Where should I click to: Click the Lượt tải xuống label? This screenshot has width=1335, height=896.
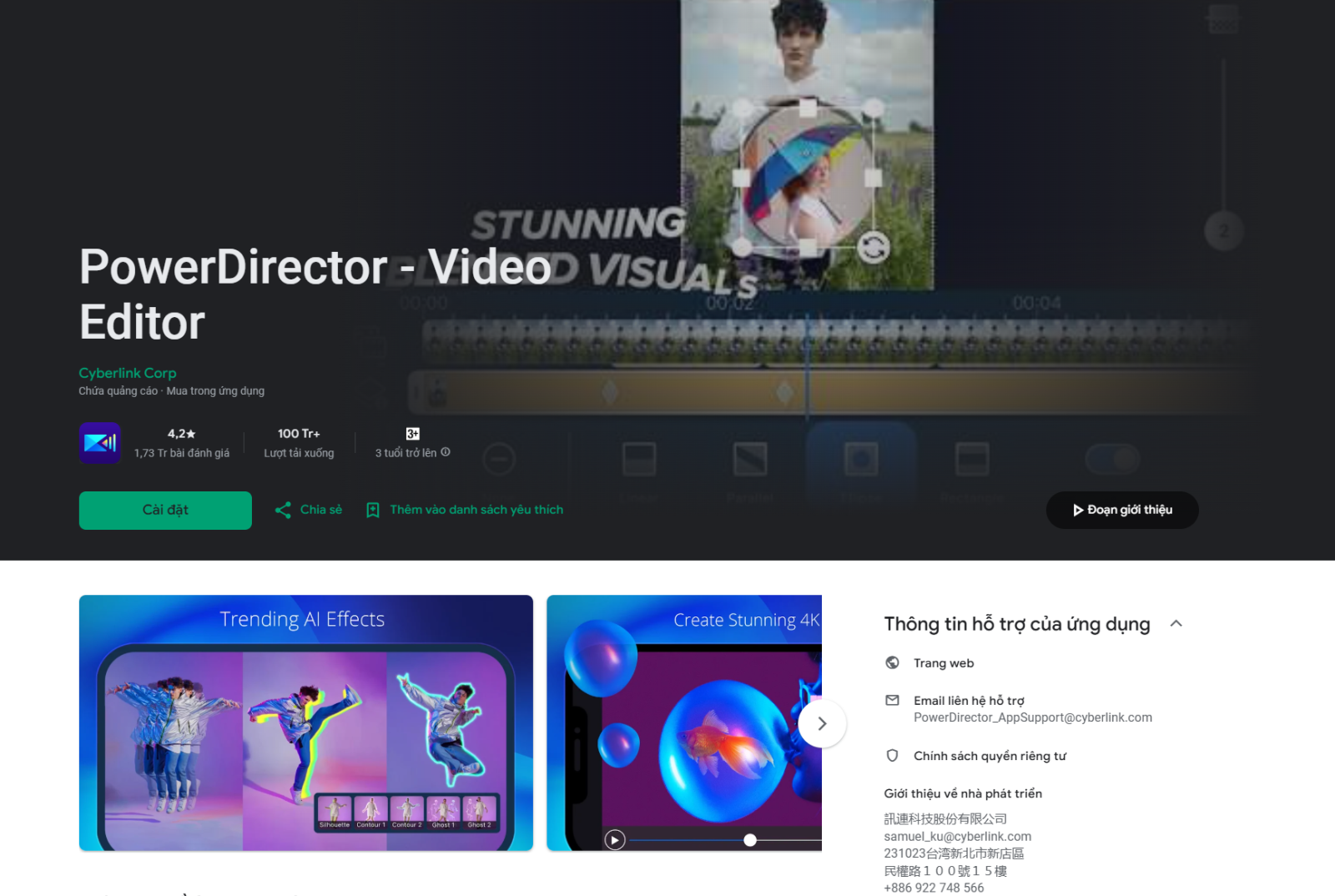(299, 453)
